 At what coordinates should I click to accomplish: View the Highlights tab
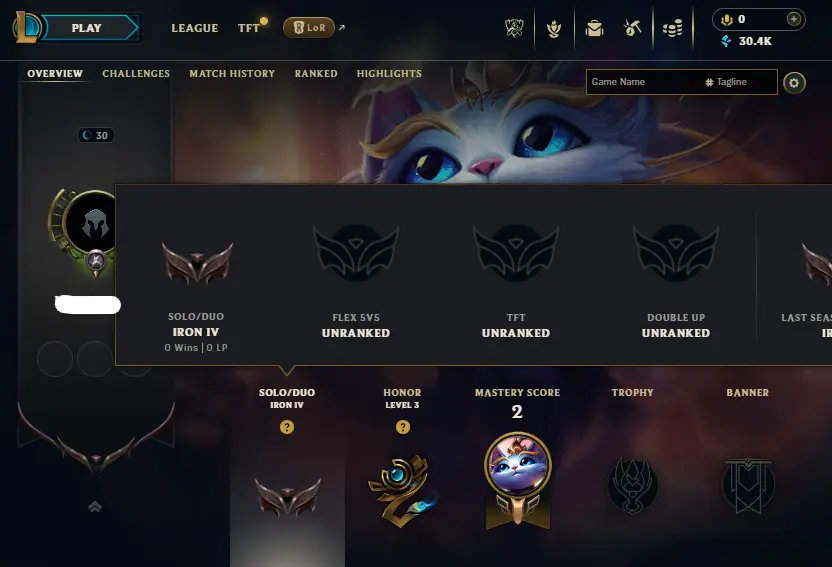click(389, 74)
